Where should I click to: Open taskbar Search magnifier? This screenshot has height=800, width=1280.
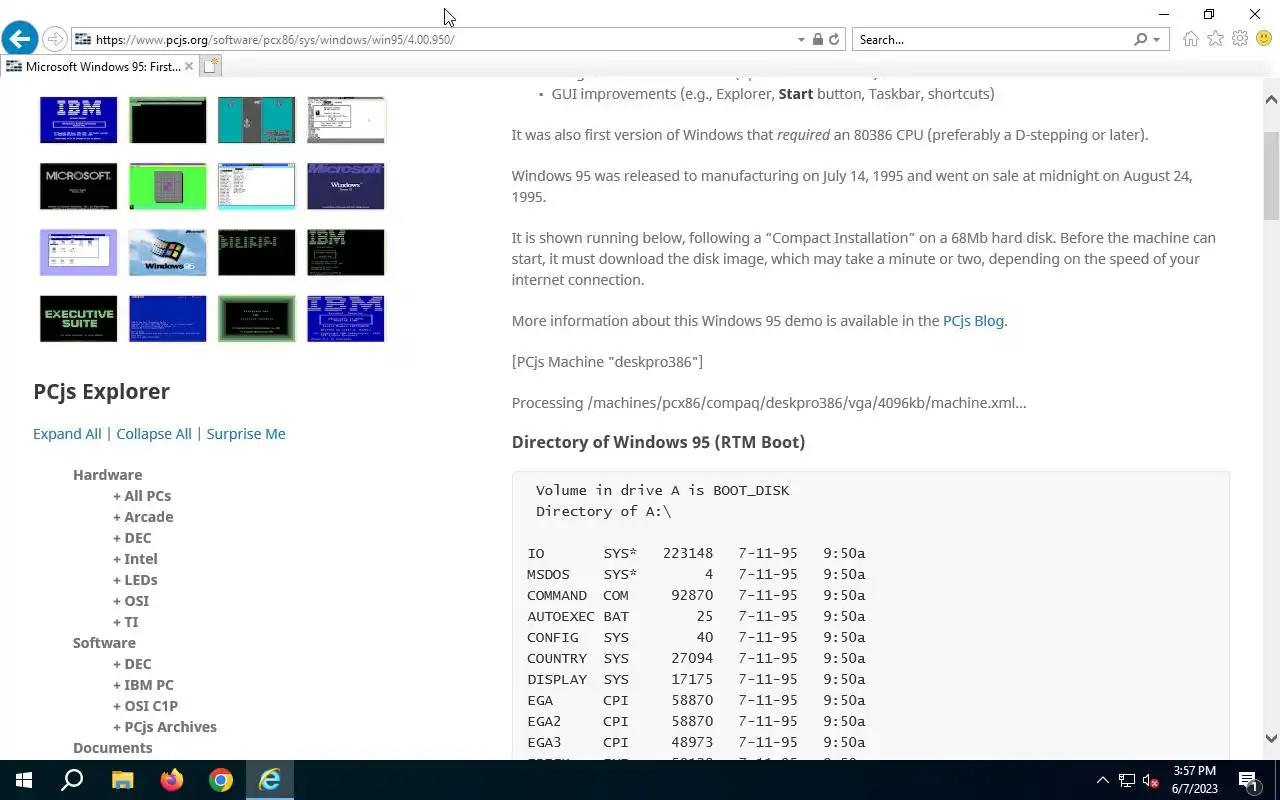click(x=72, y=780)
